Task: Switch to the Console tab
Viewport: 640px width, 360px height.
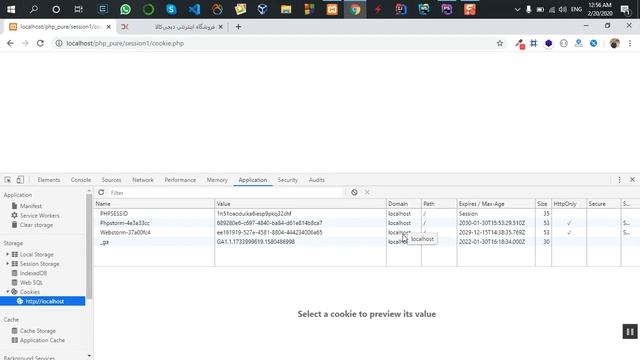Action: click(x=81, y=180)
